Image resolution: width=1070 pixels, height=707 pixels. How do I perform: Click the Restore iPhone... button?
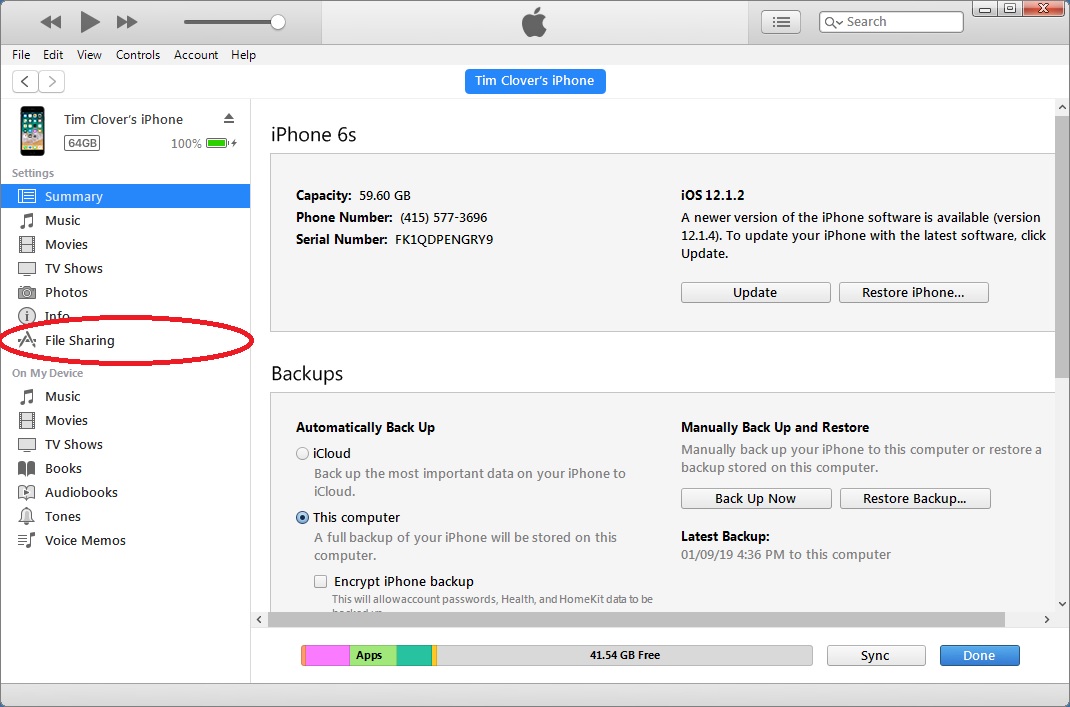click(914, 292)
